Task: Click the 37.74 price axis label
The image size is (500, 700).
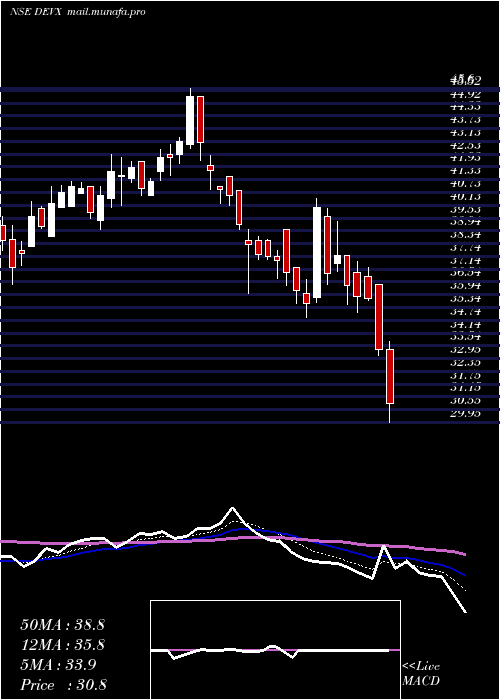Action: [465, 248]
